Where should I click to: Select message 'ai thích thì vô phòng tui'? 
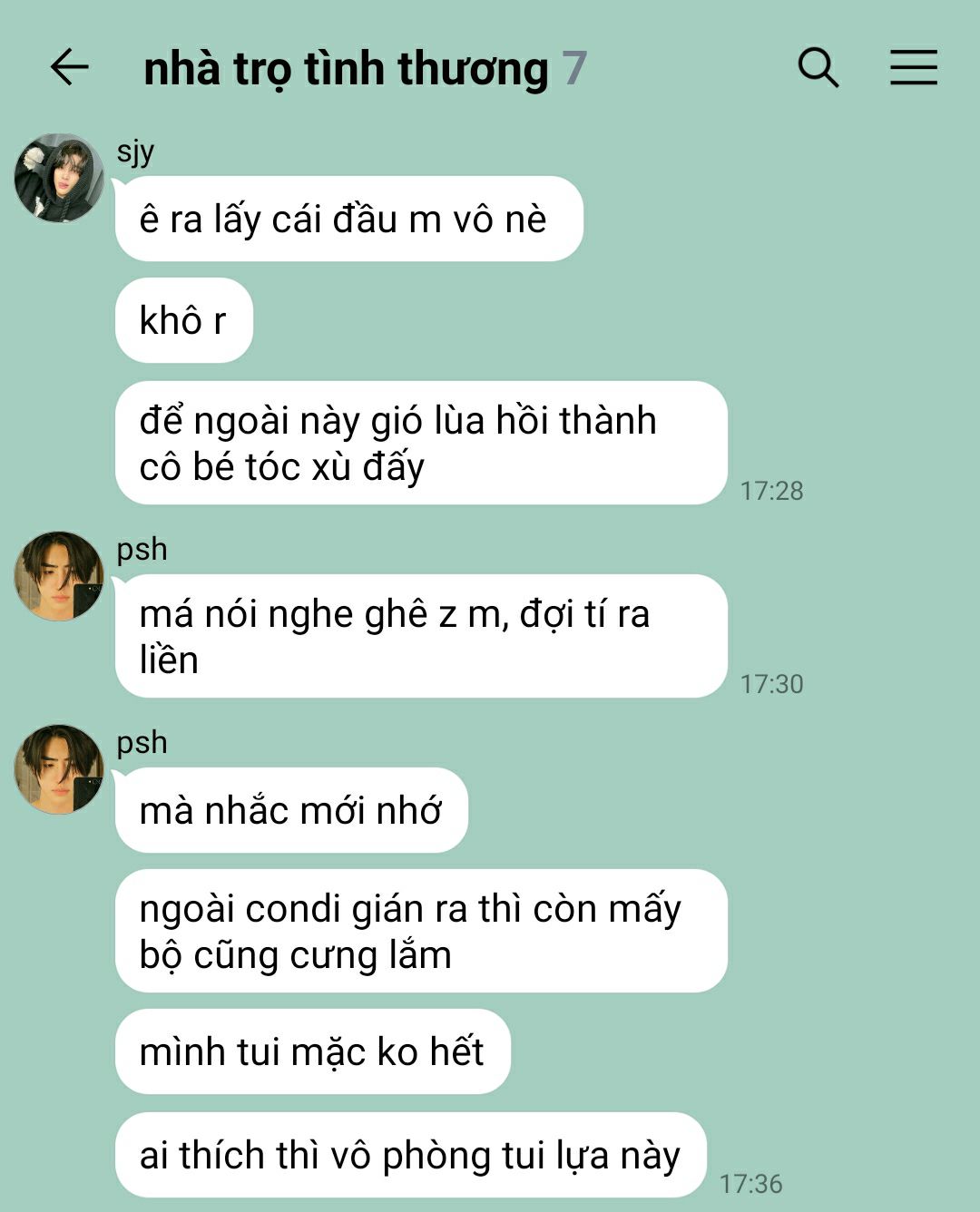(410, 1155)
